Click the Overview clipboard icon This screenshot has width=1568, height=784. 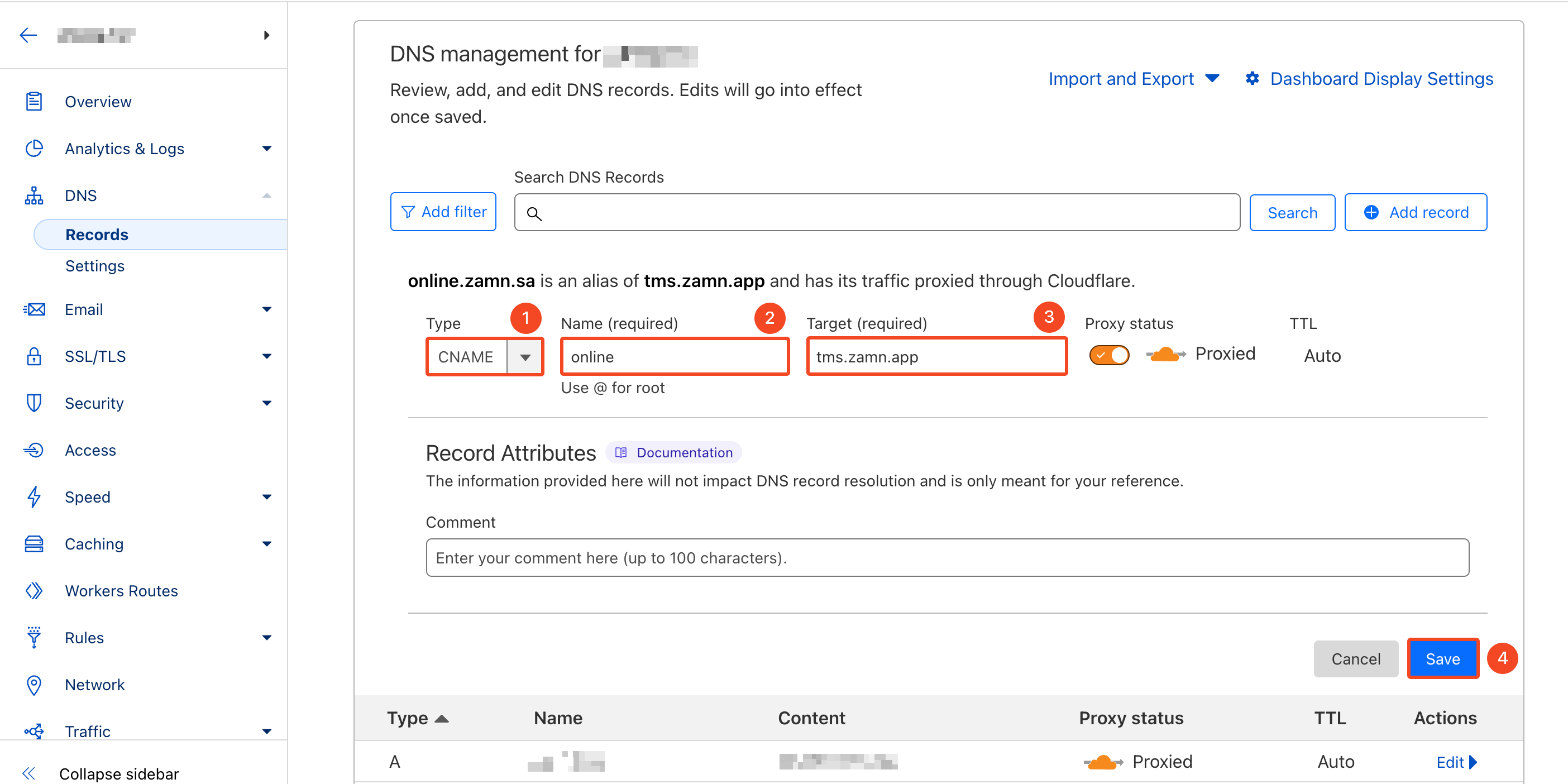[x=34, y=101]
